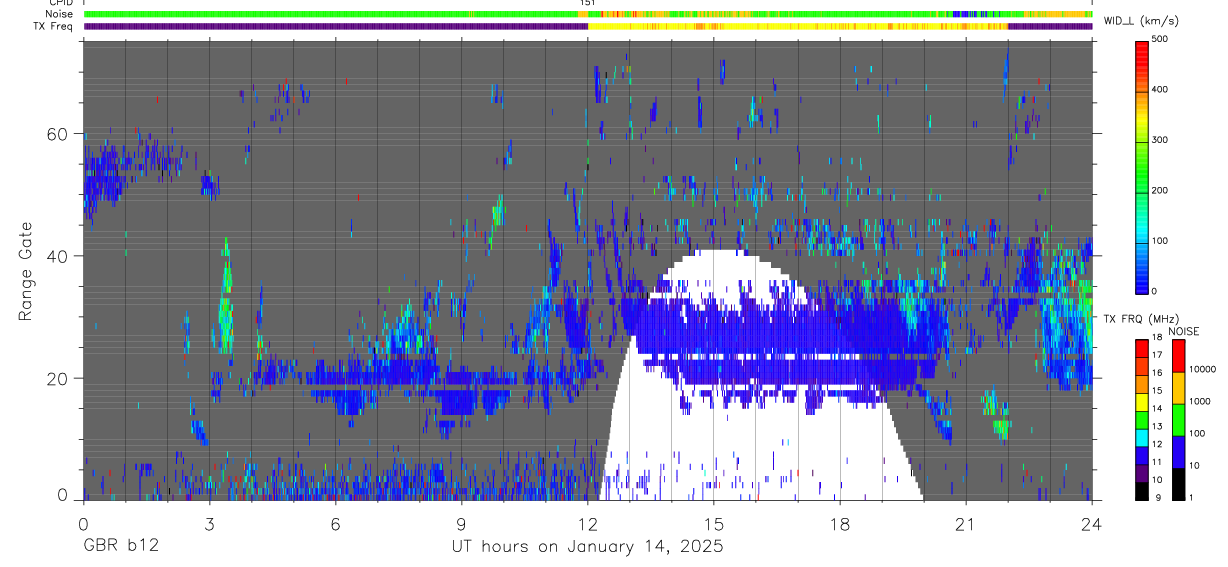Click the 9 hour tick on the time axis
1228x567 pixels.
tap(461, 523)
